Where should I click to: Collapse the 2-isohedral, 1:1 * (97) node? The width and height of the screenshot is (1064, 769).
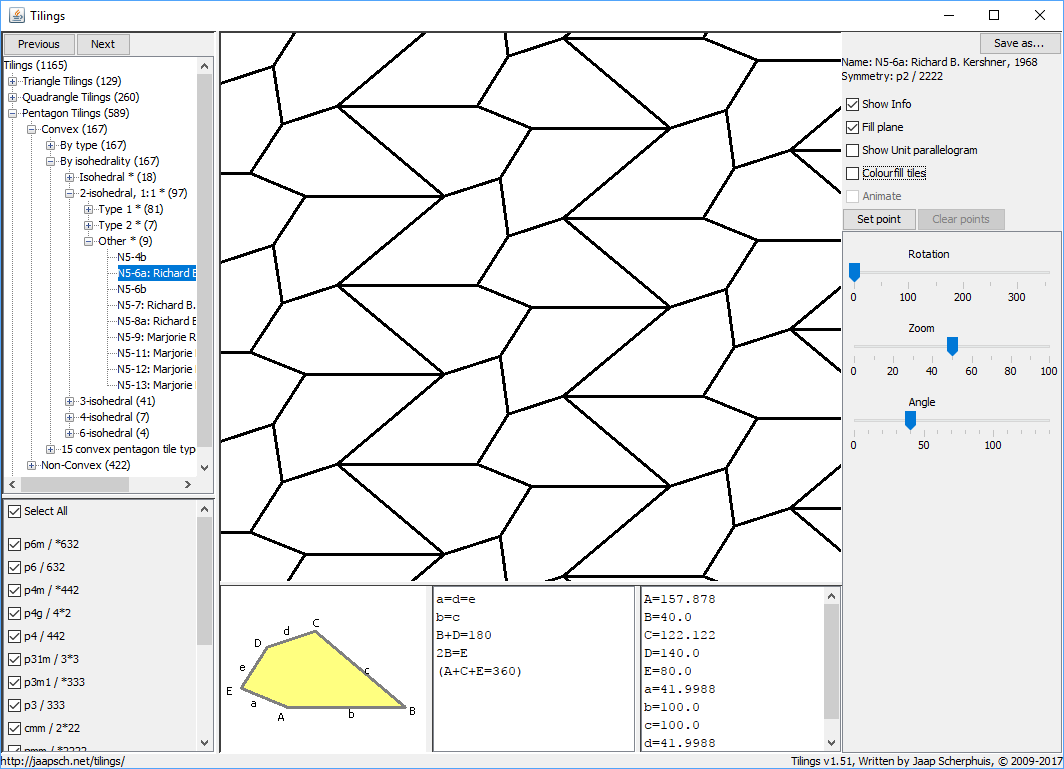tap(69, 193)
